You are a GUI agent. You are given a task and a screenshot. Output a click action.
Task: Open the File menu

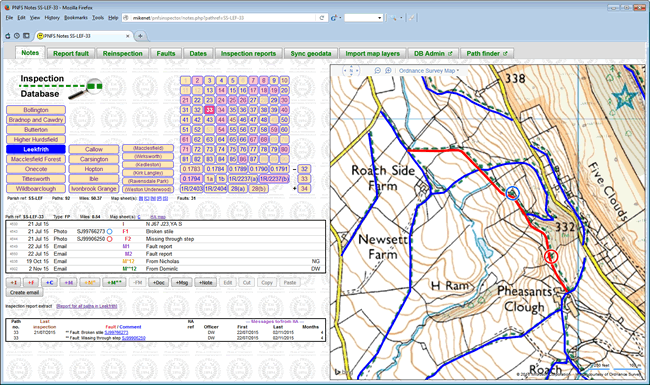coord(9,18)
